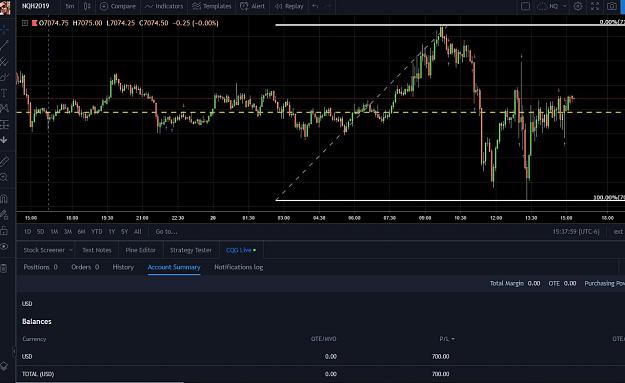This screenshot has width=625, height=383.
Task: Collapse the chart legend toggle
Action: click(x=25, y=23)
